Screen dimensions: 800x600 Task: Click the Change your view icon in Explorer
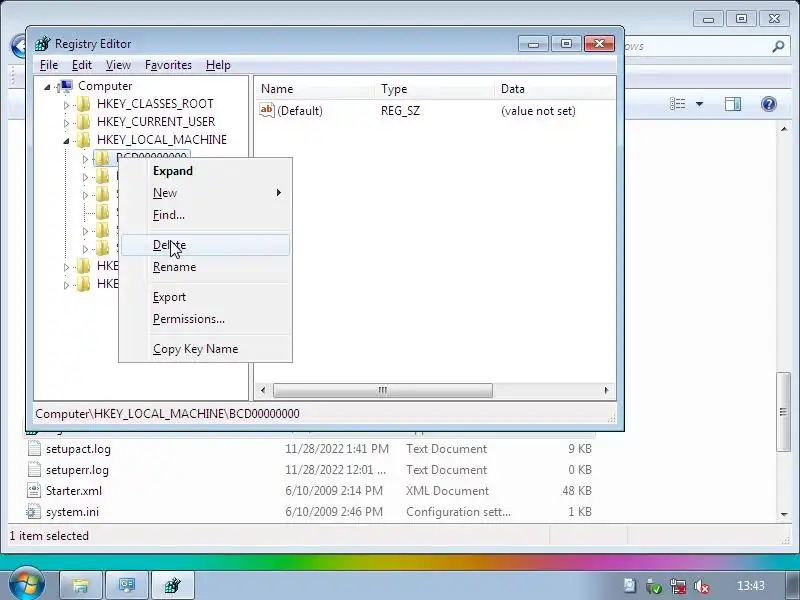coord(678,104)
